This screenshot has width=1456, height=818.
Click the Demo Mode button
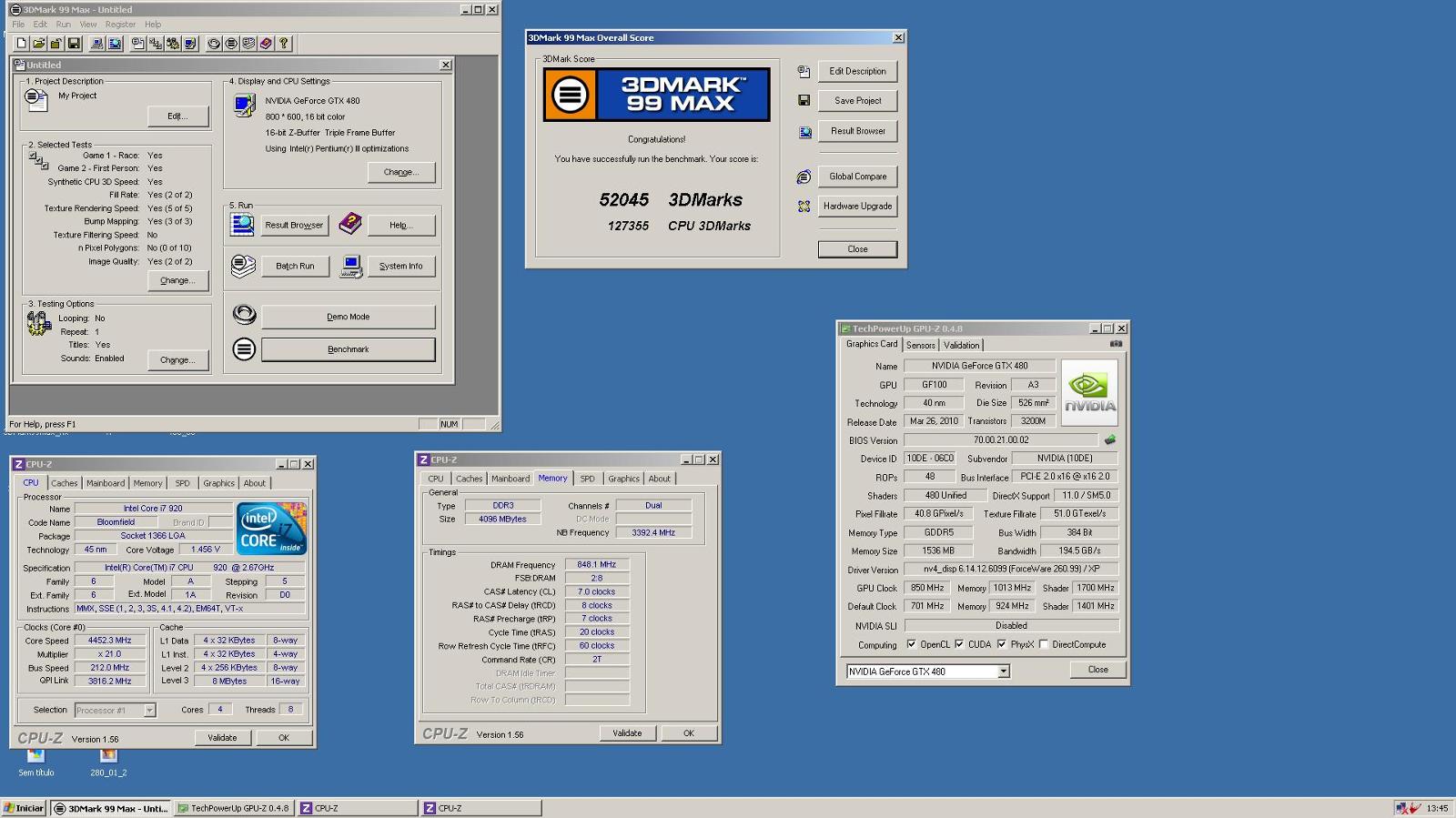[349, 317]
